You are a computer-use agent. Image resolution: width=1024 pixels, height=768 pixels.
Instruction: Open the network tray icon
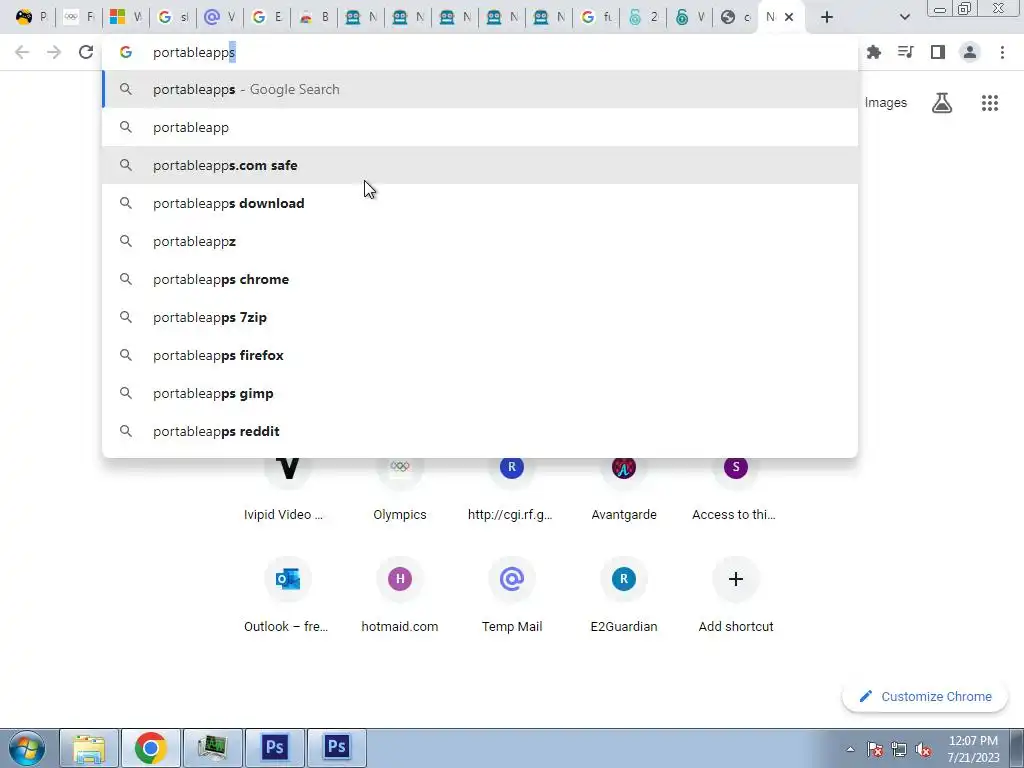click(x=899, y=749)
